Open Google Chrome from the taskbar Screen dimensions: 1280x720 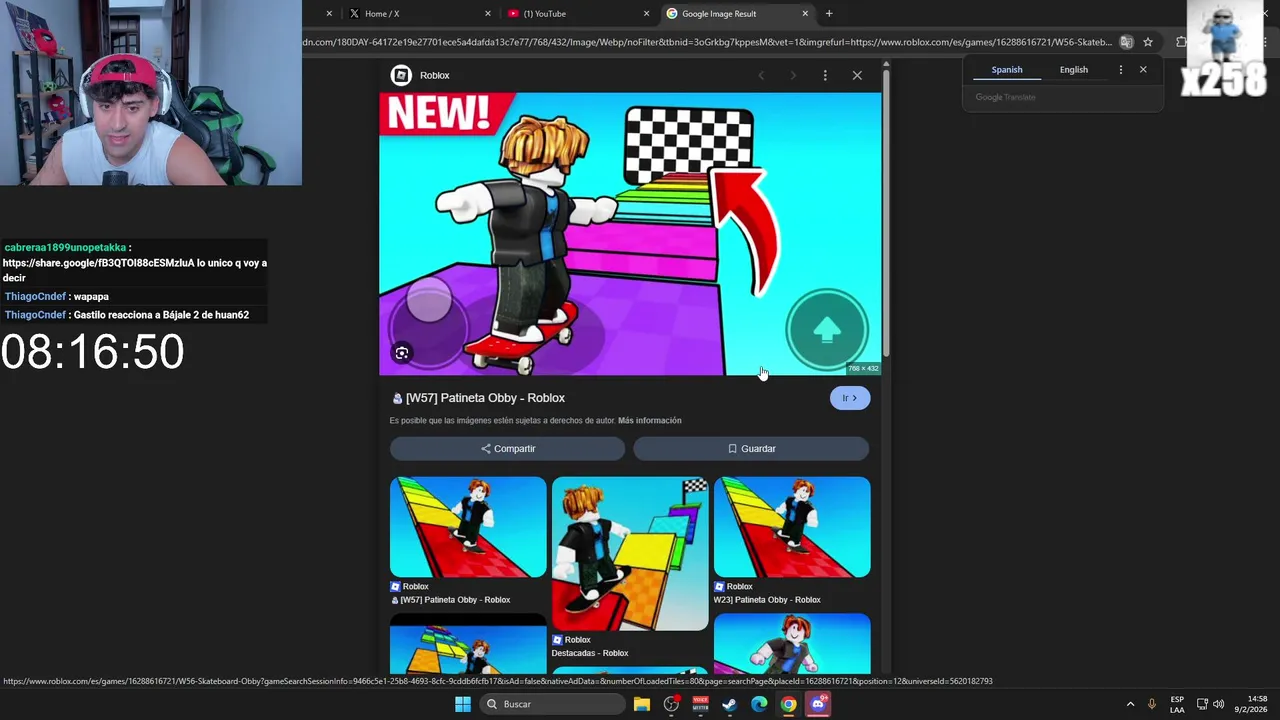coord(789,704)
